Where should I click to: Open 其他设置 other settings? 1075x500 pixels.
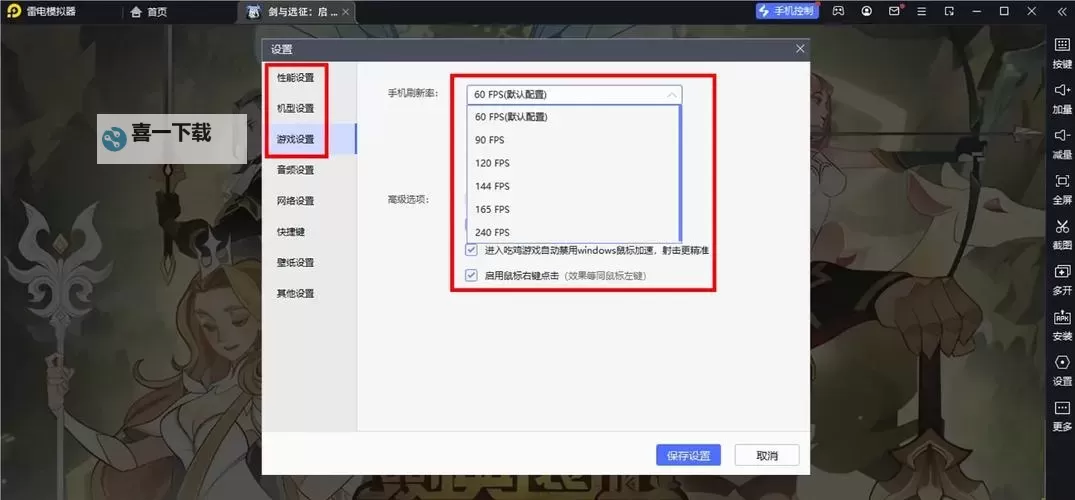[x=295, y=294]
